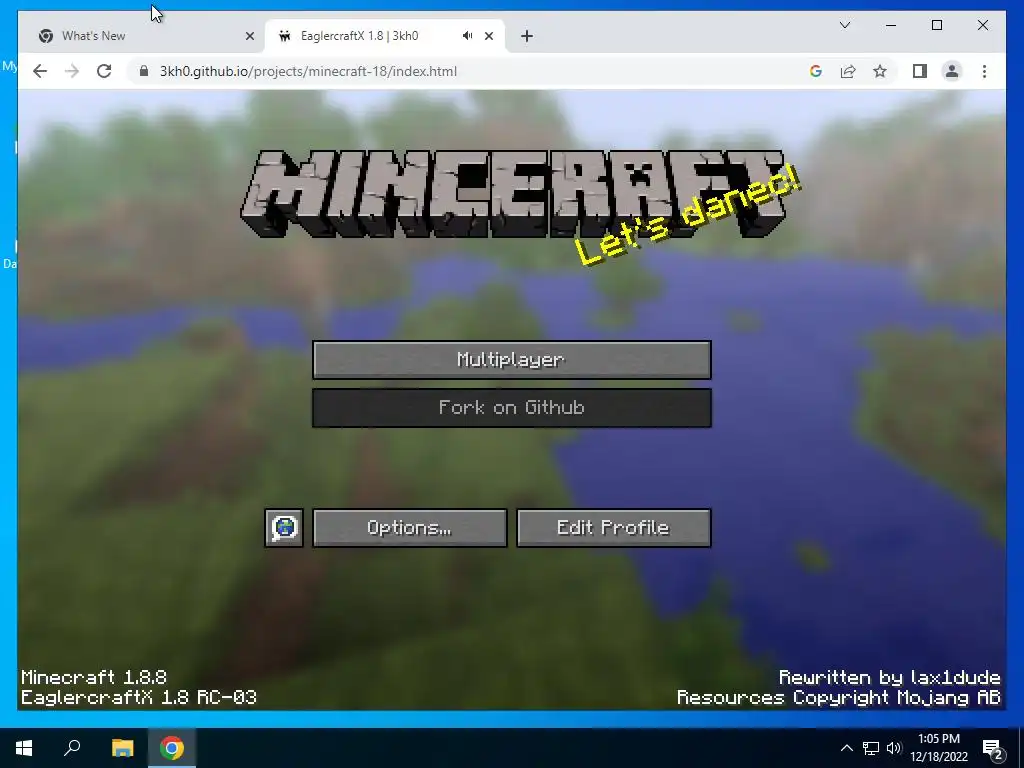View site information lock icon
This screenshot has height=768, width=1024.
pyautogui.click(x=144, y=71)
